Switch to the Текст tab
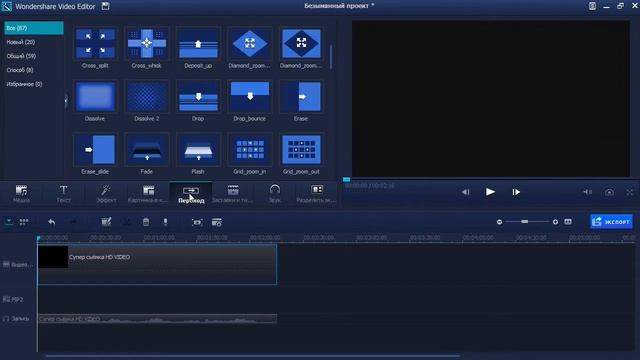640x360 pixels. click(x=64, y=193)
